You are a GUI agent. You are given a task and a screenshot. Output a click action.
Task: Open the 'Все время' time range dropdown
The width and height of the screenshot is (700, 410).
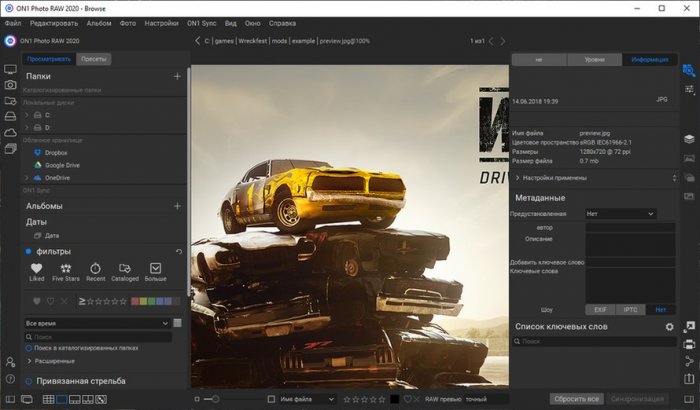coord(97,323)
